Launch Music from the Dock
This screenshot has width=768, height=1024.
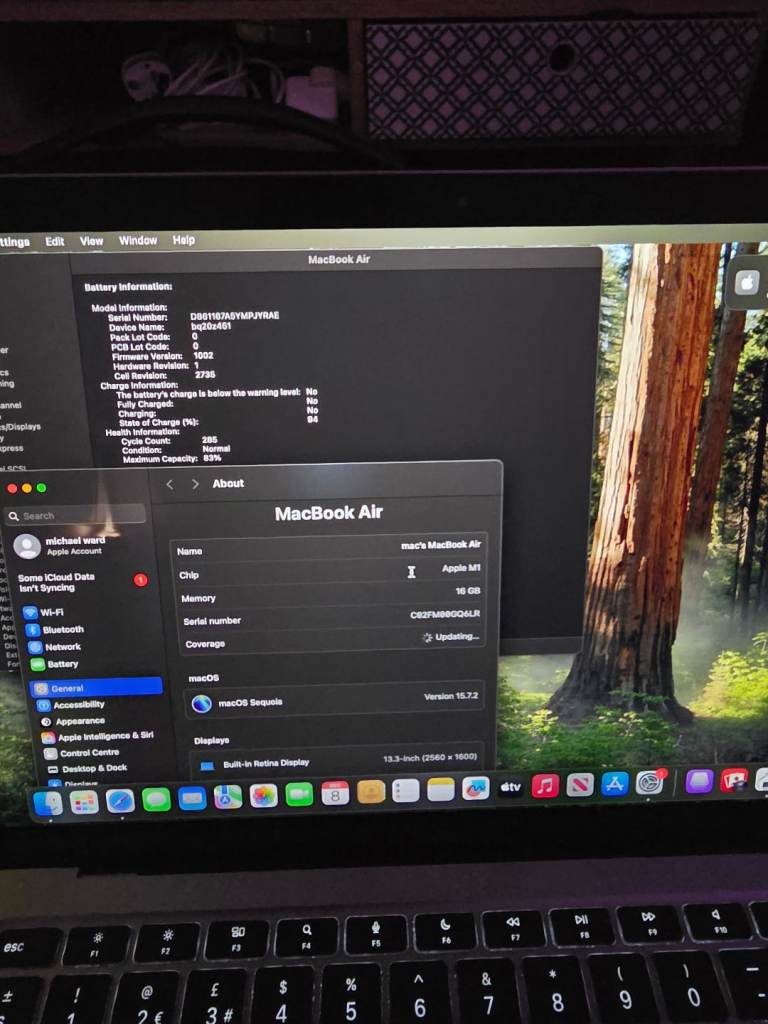tap(545, 786)
